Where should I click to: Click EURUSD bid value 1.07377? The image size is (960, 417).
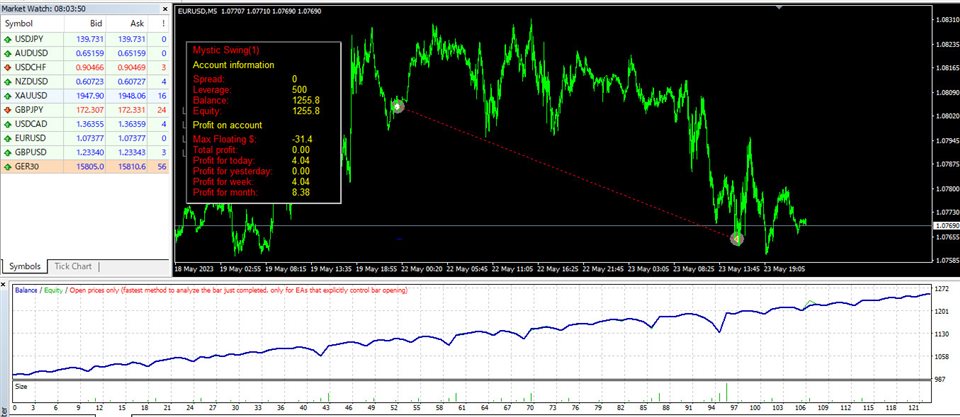pos(88,138)
